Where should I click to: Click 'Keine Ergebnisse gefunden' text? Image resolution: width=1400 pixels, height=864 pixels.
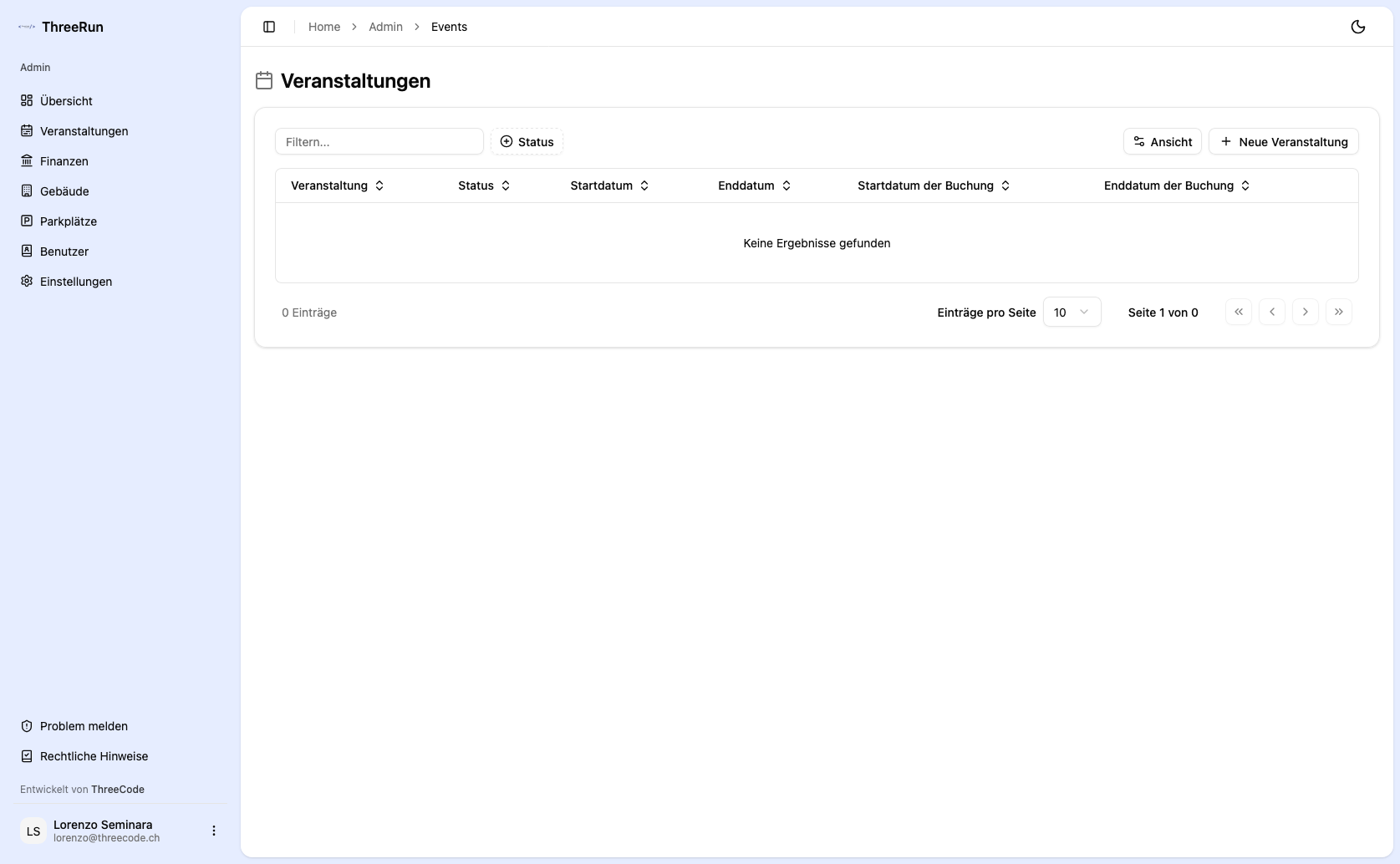click(817, 243)
